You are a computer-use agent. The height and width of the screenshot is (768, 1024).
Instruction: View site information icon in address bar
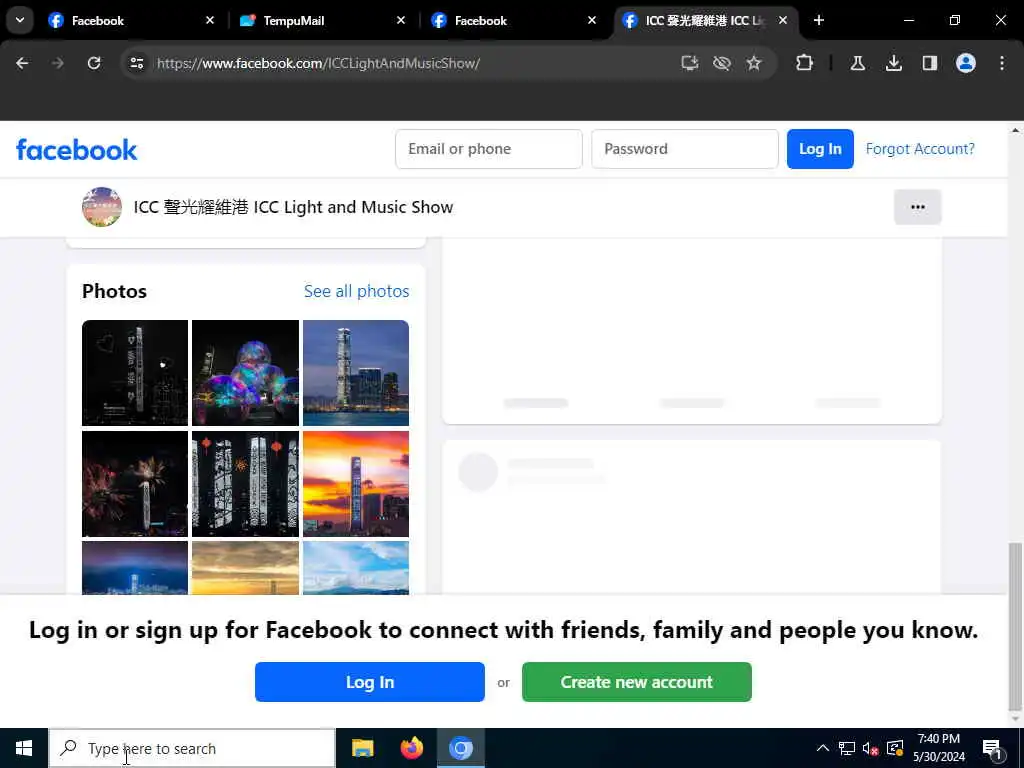136,63
